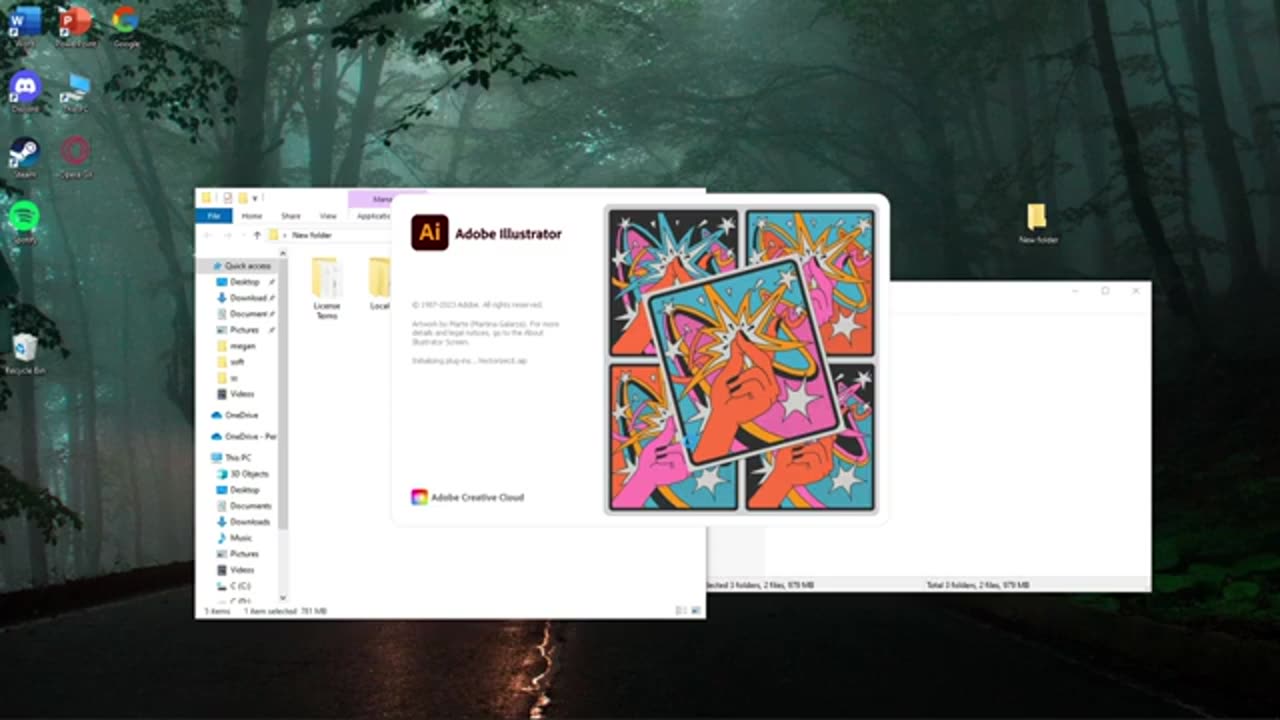The image size is (1280, 720).
Task: Click the Adobe Creative Cloud logo on the splash screen
Action: 419,497
